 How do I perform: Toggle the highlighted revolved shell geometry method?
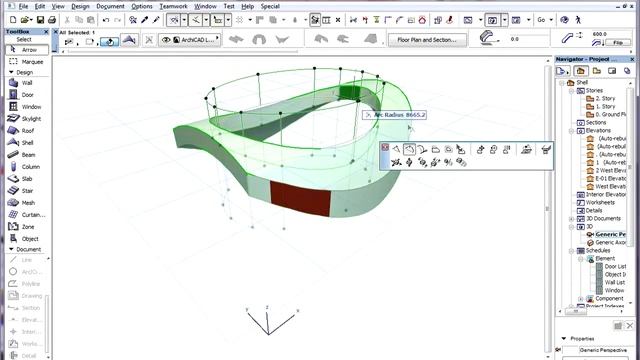[x=109, y=41]
